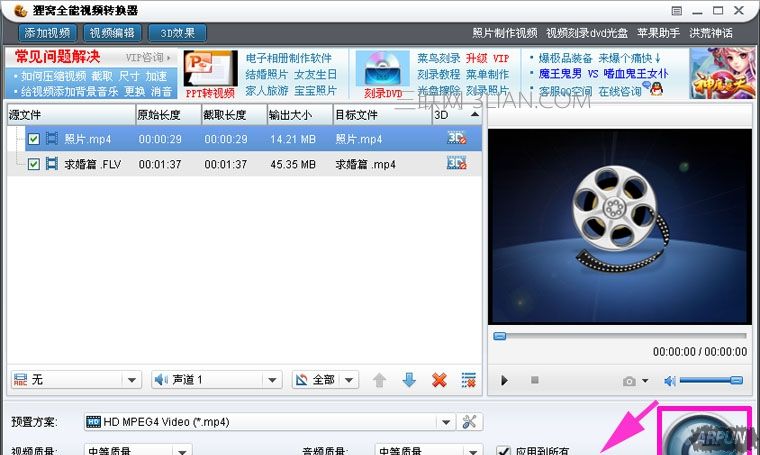Move selected file up arrow
760x455 pixels.
[380, 380]
